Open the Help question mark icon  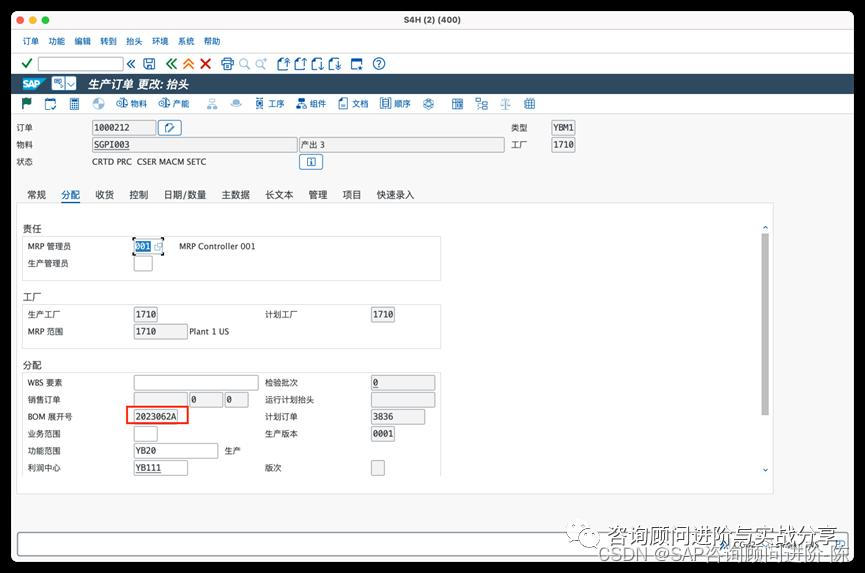pyautogui.click(x=379, y=64)
